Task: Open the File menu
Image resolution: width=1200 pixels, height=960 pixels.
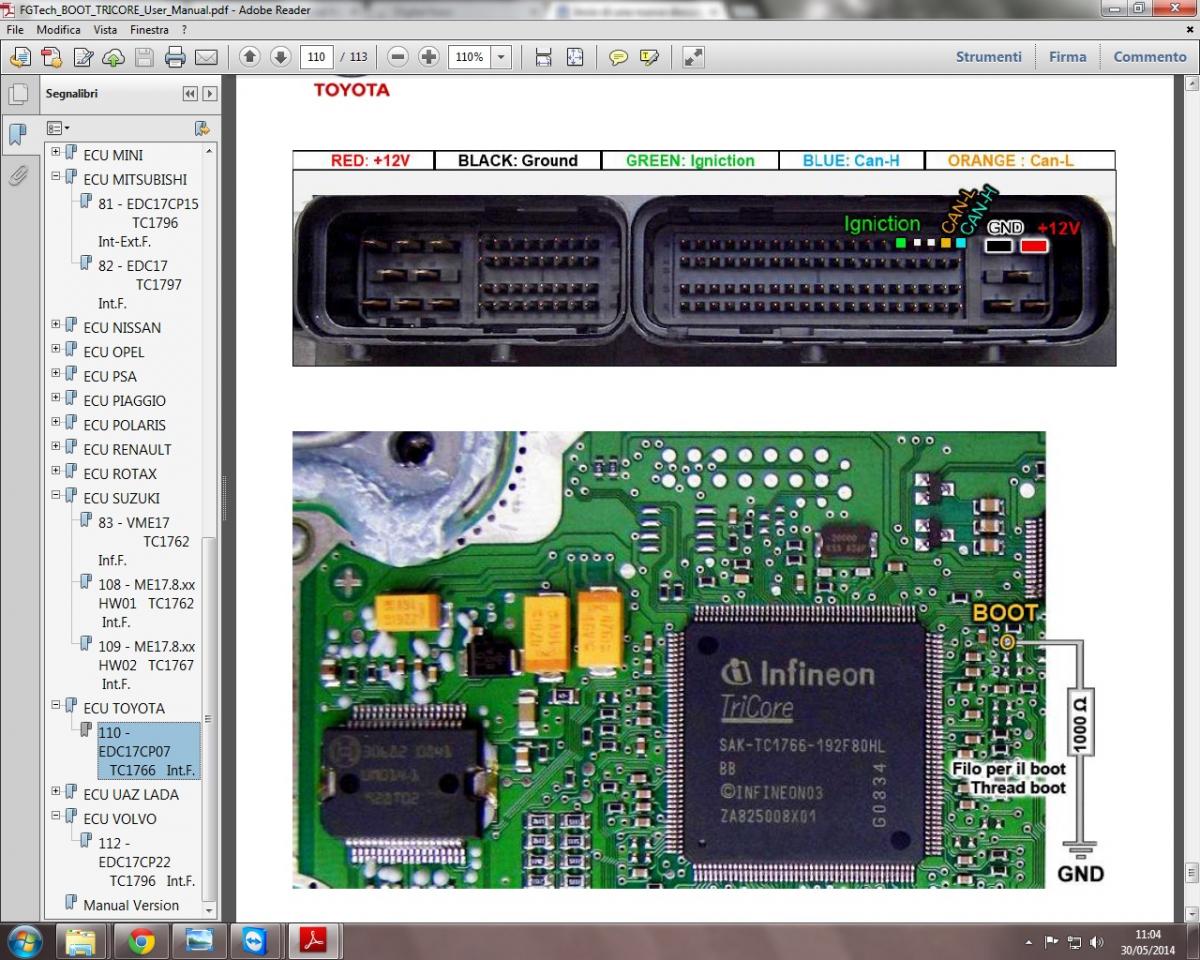Action: point(16,30)
